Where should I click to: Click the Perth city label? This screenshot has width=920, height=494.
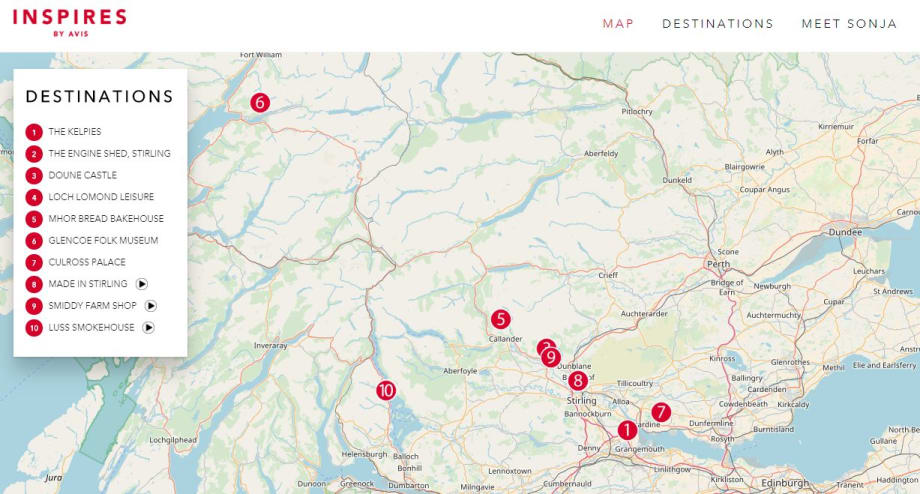[x=718, y=264]
